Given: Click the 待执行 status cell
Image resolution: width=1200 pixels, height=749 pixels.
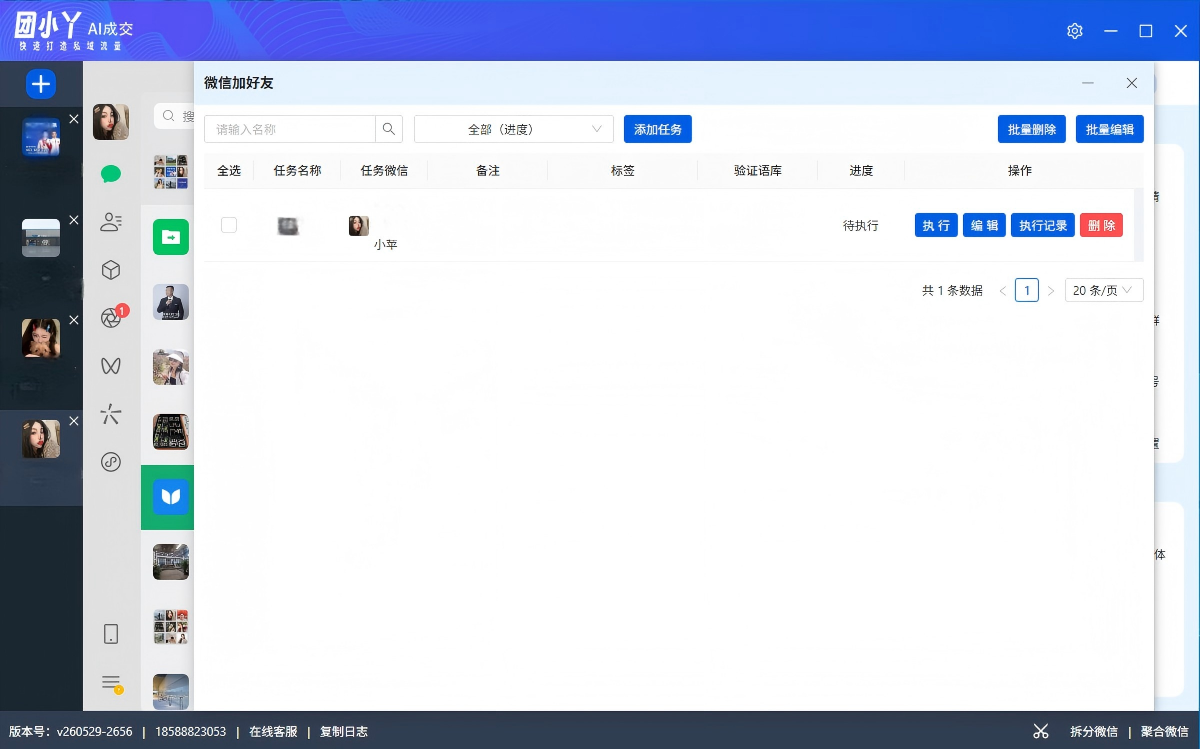Looking at the screenshot, I should click(861, 226).
